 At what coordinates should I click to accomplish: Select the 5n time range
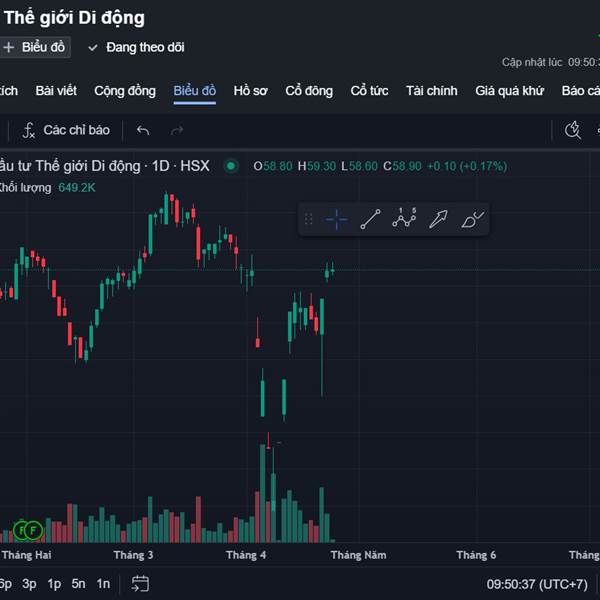coord(78,584)
